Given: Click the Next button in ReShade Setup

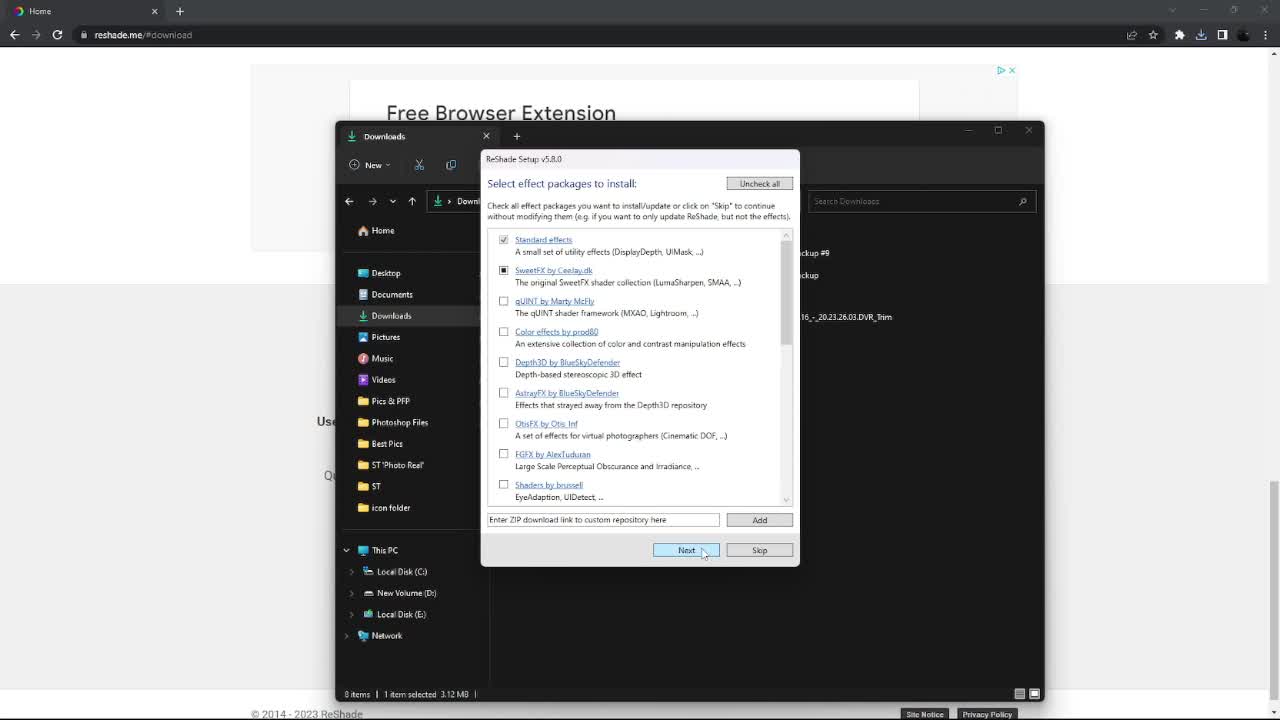Looking at the screenshot, I should [x=686, y=550].
